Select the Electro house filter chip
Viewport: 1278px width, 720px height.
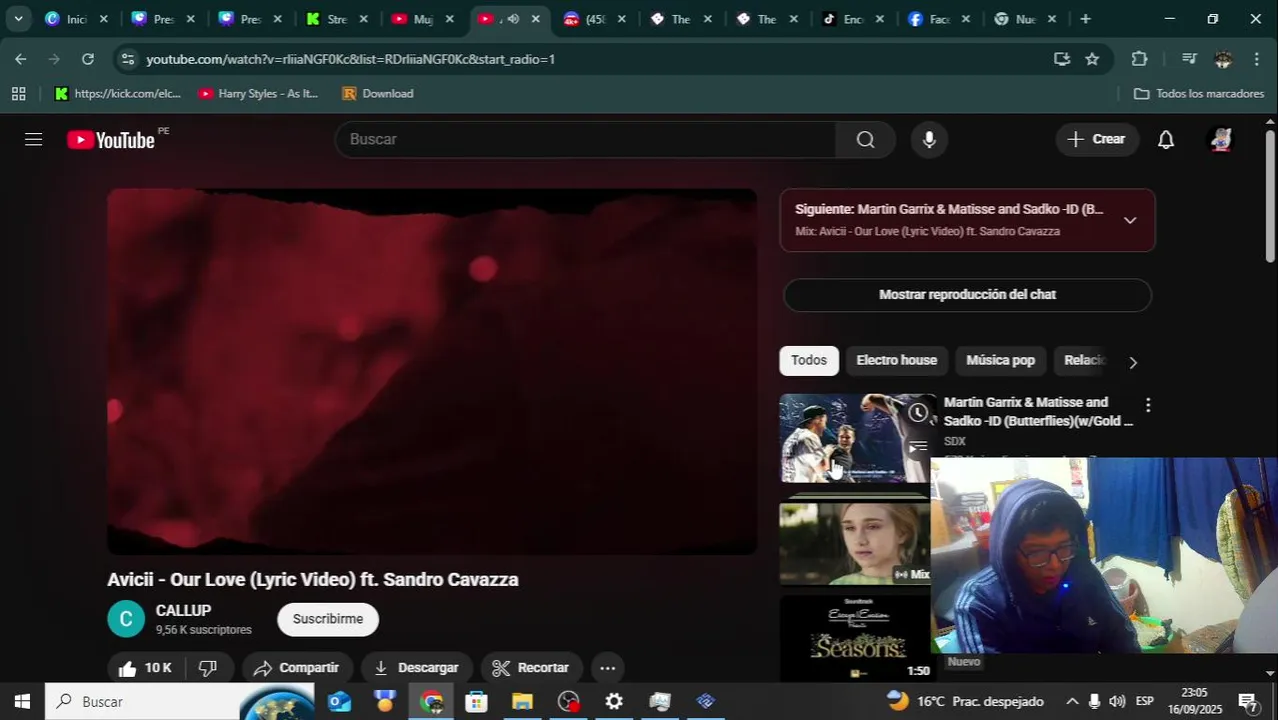pos(896,360)
